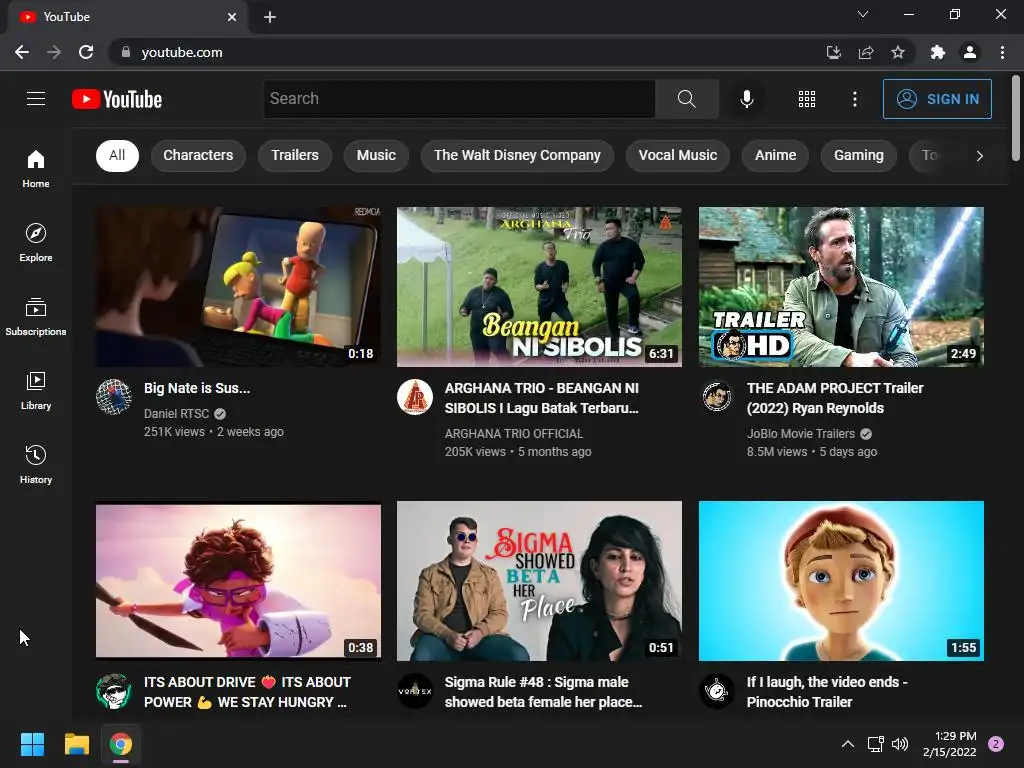Open Chrome three-dot menu
This screenshot has width=1024, height=768.
(x=1002, y=52)
